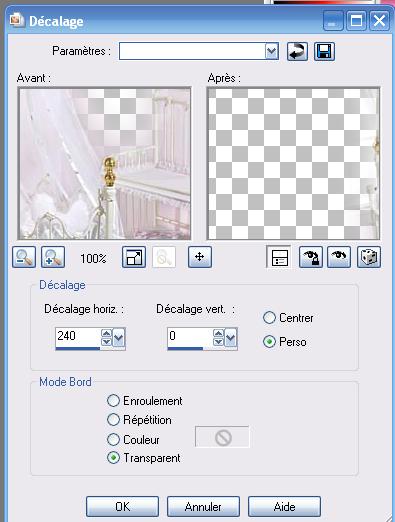Enable auto proof with the locked eye icon

311,257
